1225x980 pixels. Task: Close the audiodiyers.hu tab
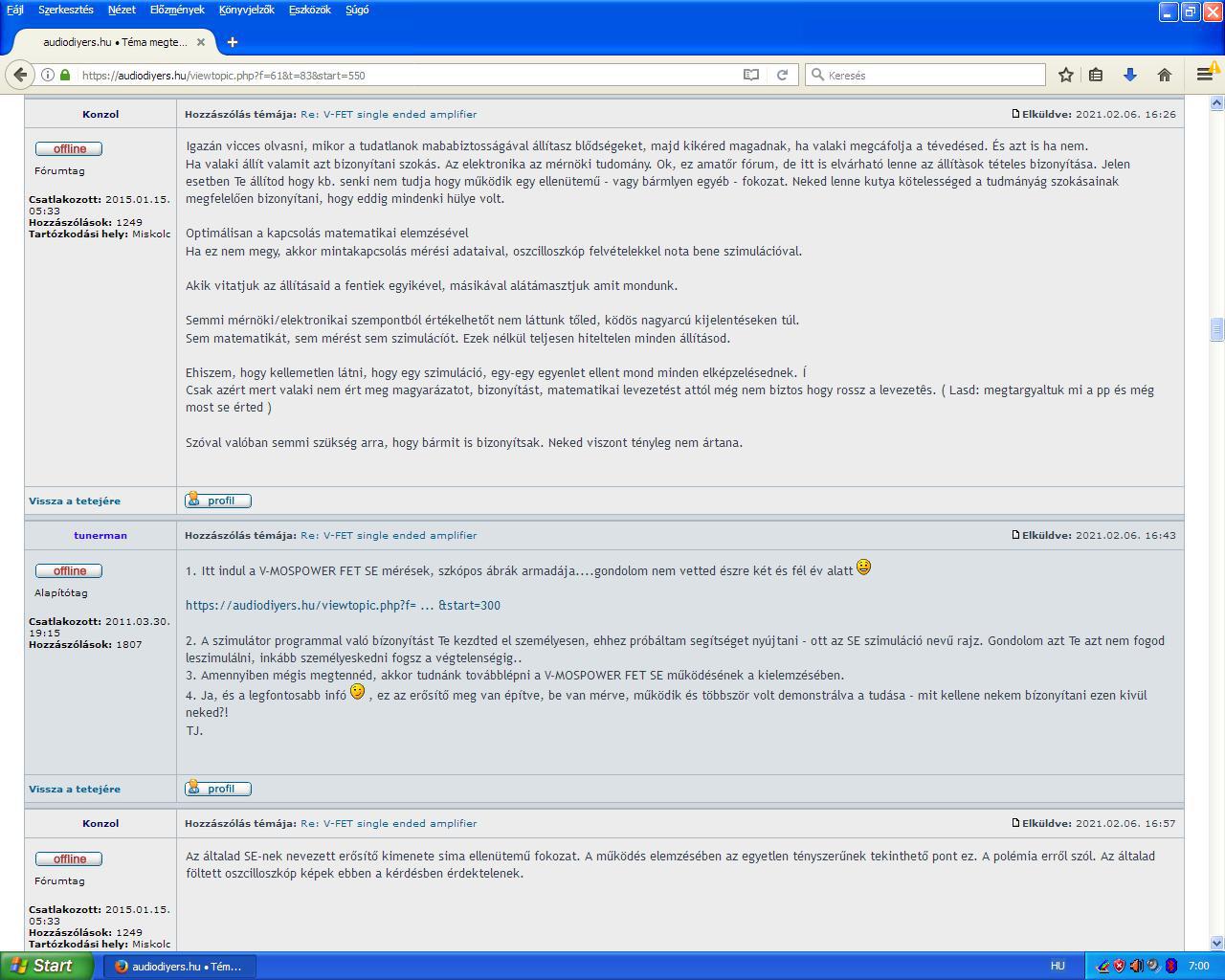[201, 42]
